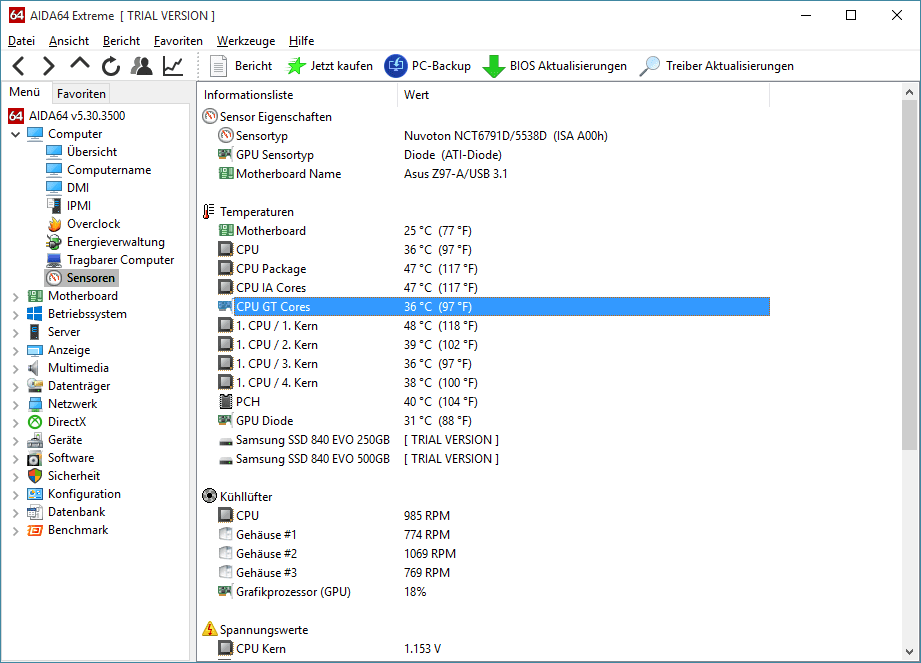Click the scrollbar up arrow
The width and height of the screenshot is (921, 663).
(909, 92)
